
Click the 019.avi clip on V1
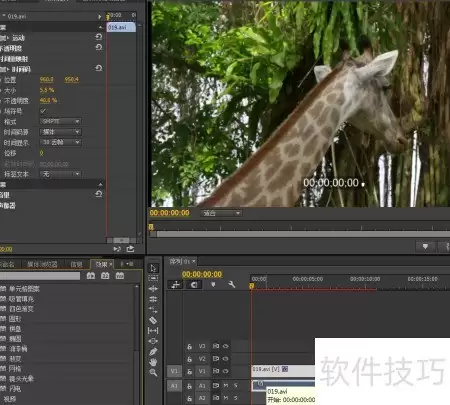[283, 369]
